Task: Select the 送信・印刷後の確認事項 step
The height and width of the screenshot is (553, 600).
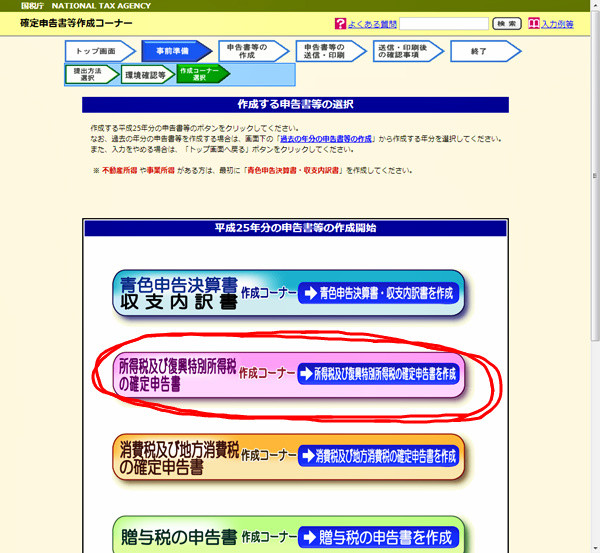Action: (x=409, y=51)
